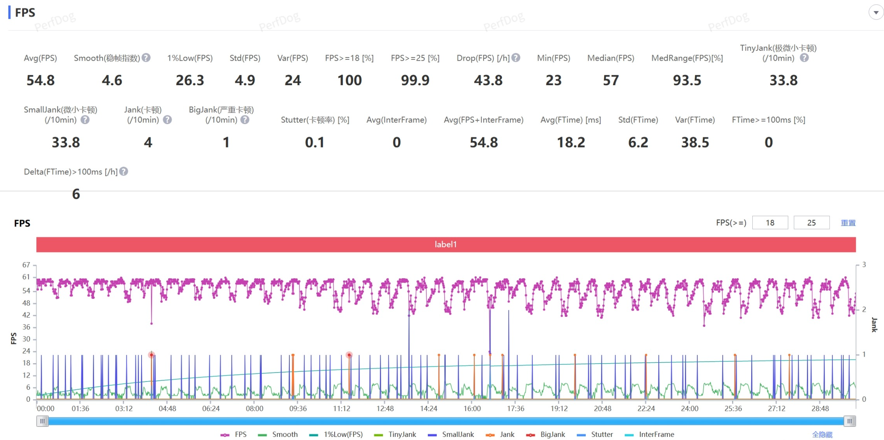The height and width of the screenshot is (440, 884).
Task: Click the Var(FPS) value 24
Action: point(293,81)
